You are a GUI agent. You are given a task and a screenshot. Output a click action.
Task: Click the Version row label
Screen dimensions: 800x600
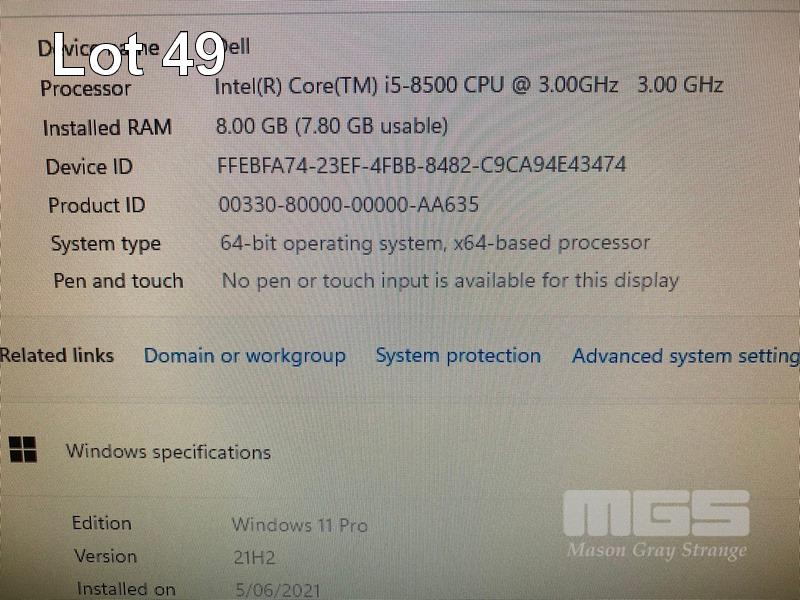pyautogui.click(x=106, y=556)
